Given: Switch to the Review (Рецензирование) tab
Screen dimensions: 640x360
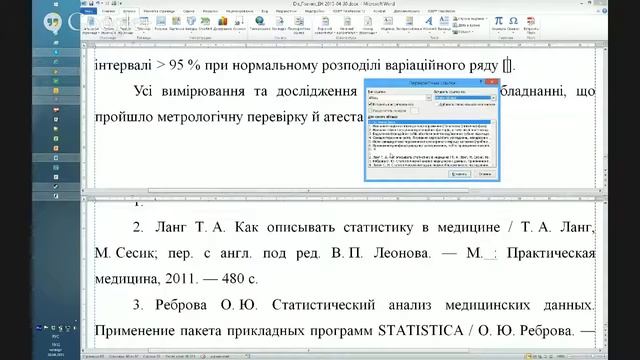Looking at the screenshot, I should click(240, 11).
